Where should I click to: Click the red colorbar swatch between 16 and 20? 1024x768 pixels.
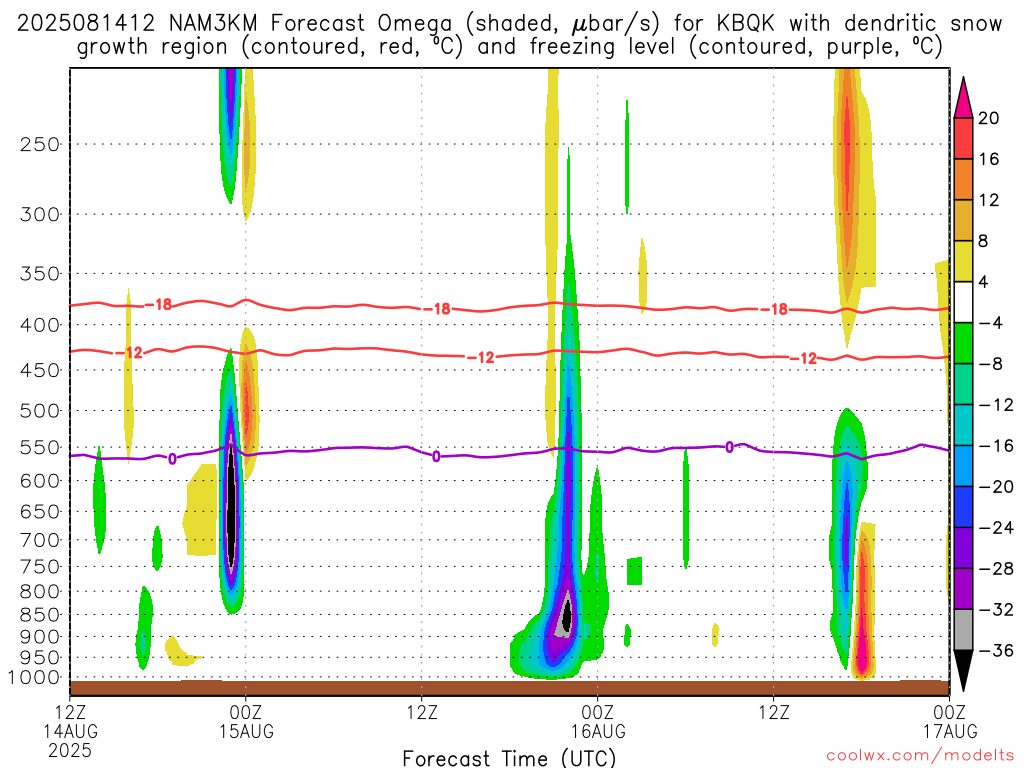pos(963,138)
